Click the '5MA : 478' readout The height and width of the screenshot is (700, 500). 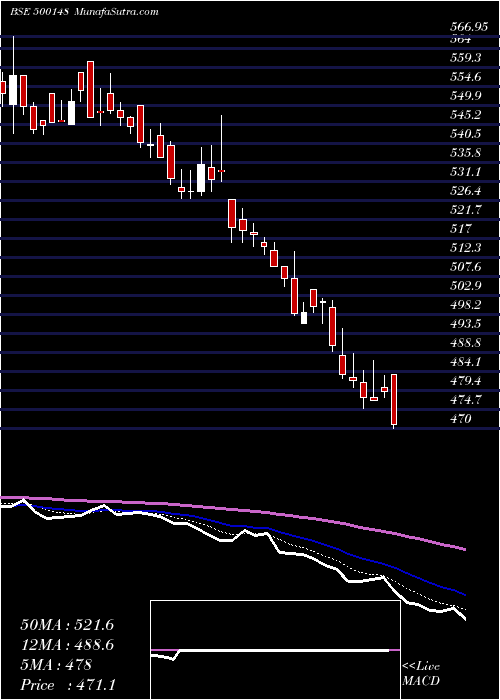56,665
